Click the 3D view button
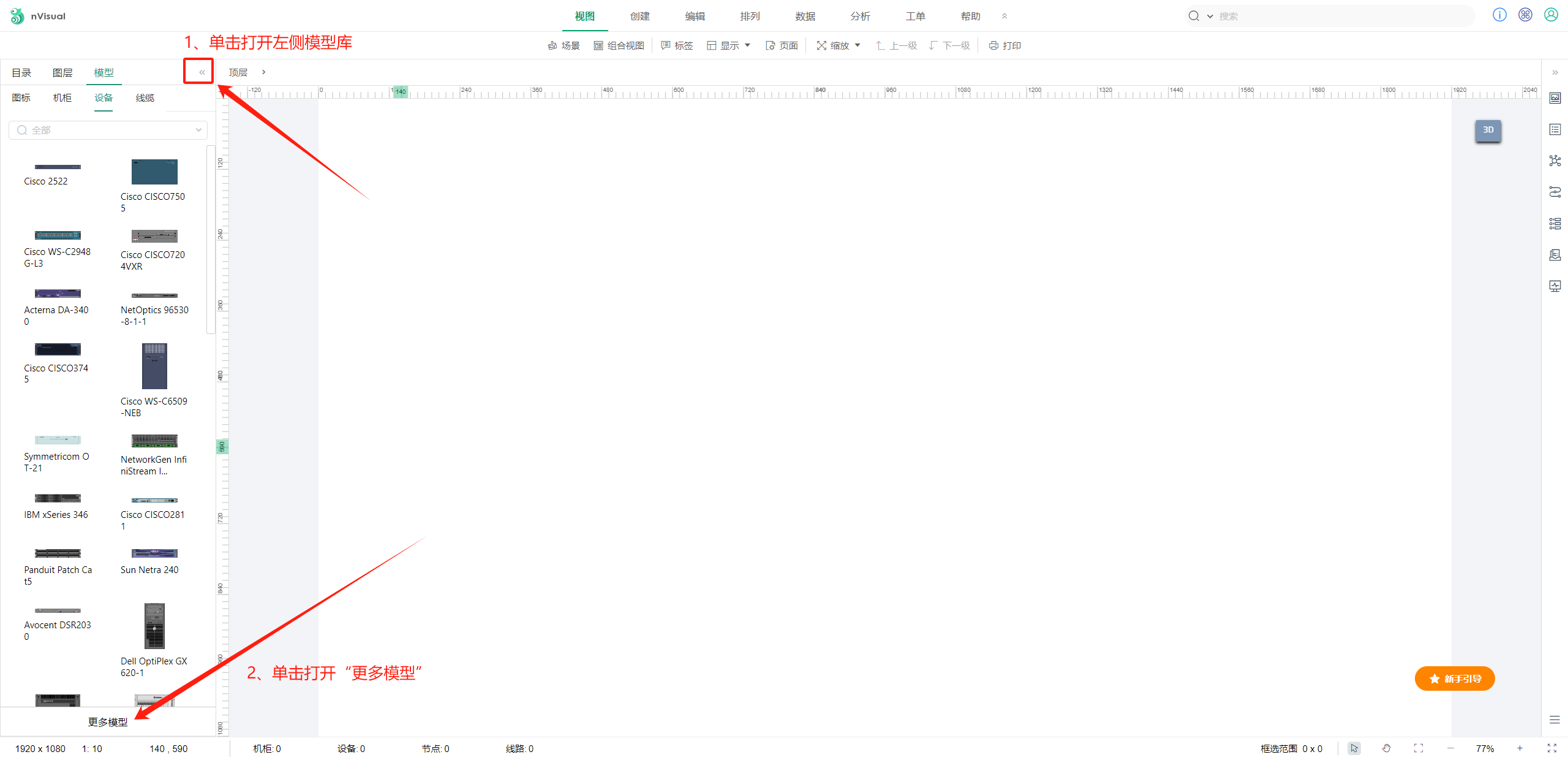This screenshot has width=1568, height=760. tap(1488, 130)
